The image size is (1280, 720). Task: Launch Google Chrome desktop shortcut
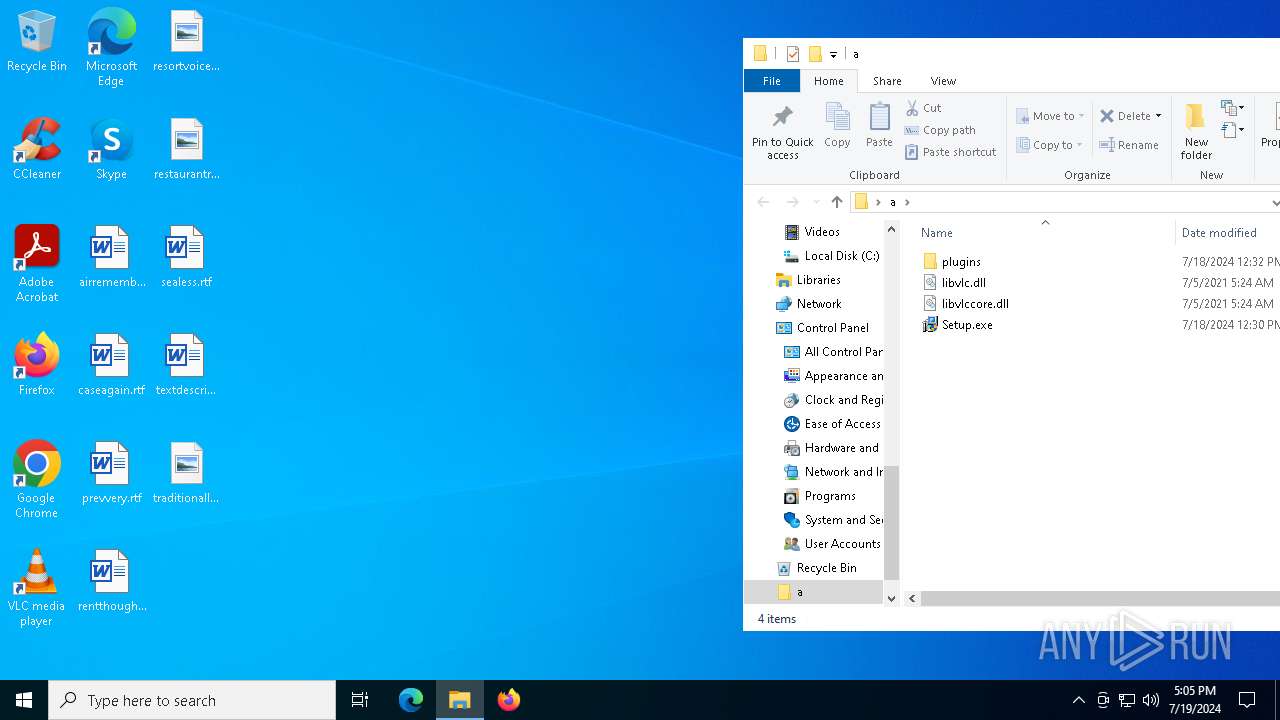pyautogui.click(x=37, y=479)
